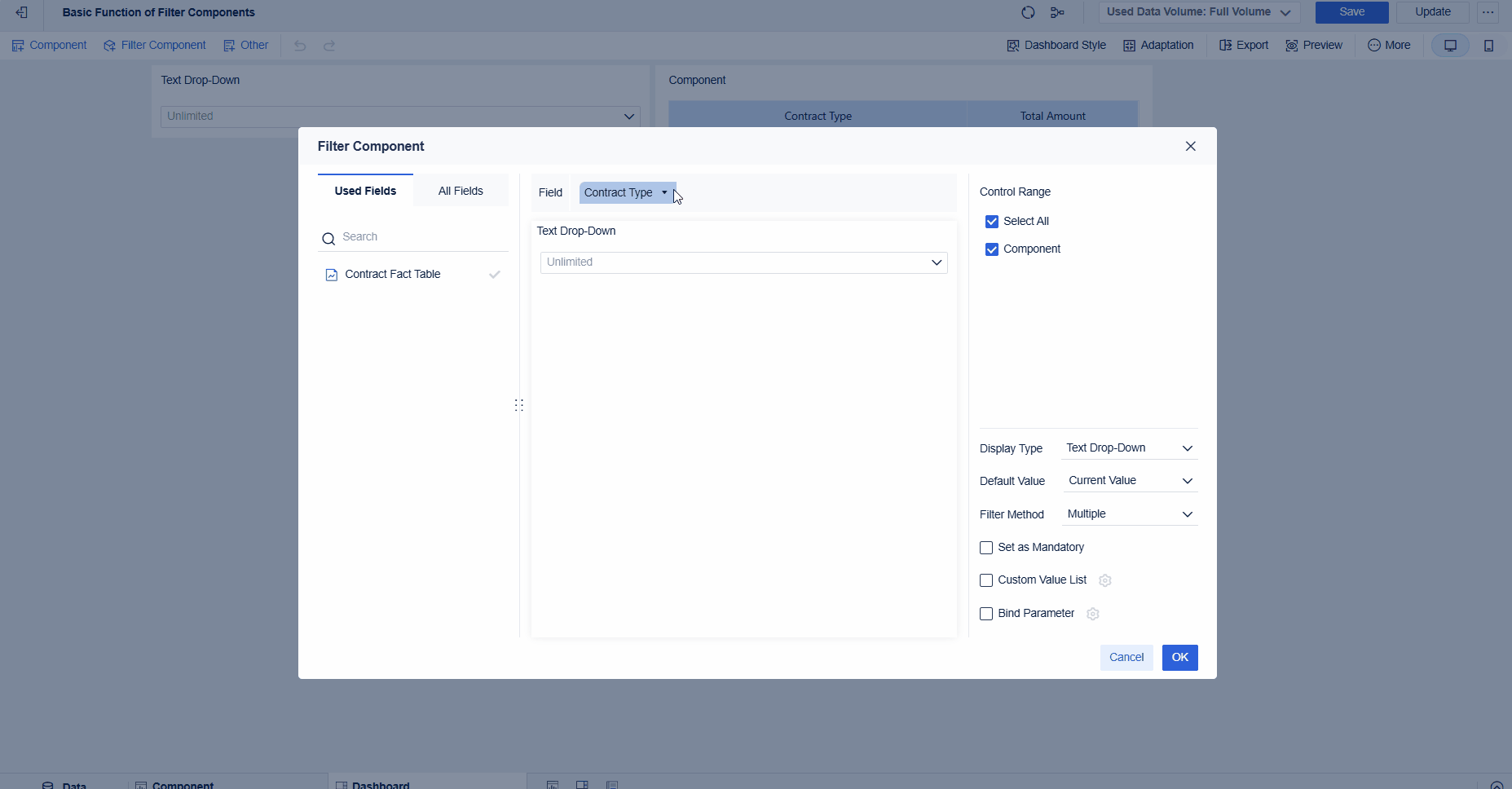Expand the Contract Type field dropdown
Screen dimensions: 1512x789
tap(663, 192)
